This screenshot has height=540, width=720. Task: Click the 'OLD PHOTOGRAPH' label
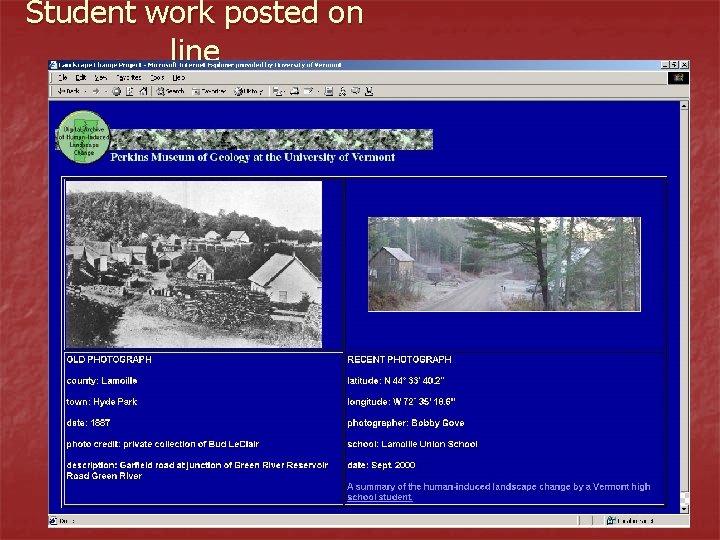pos(109,360)
